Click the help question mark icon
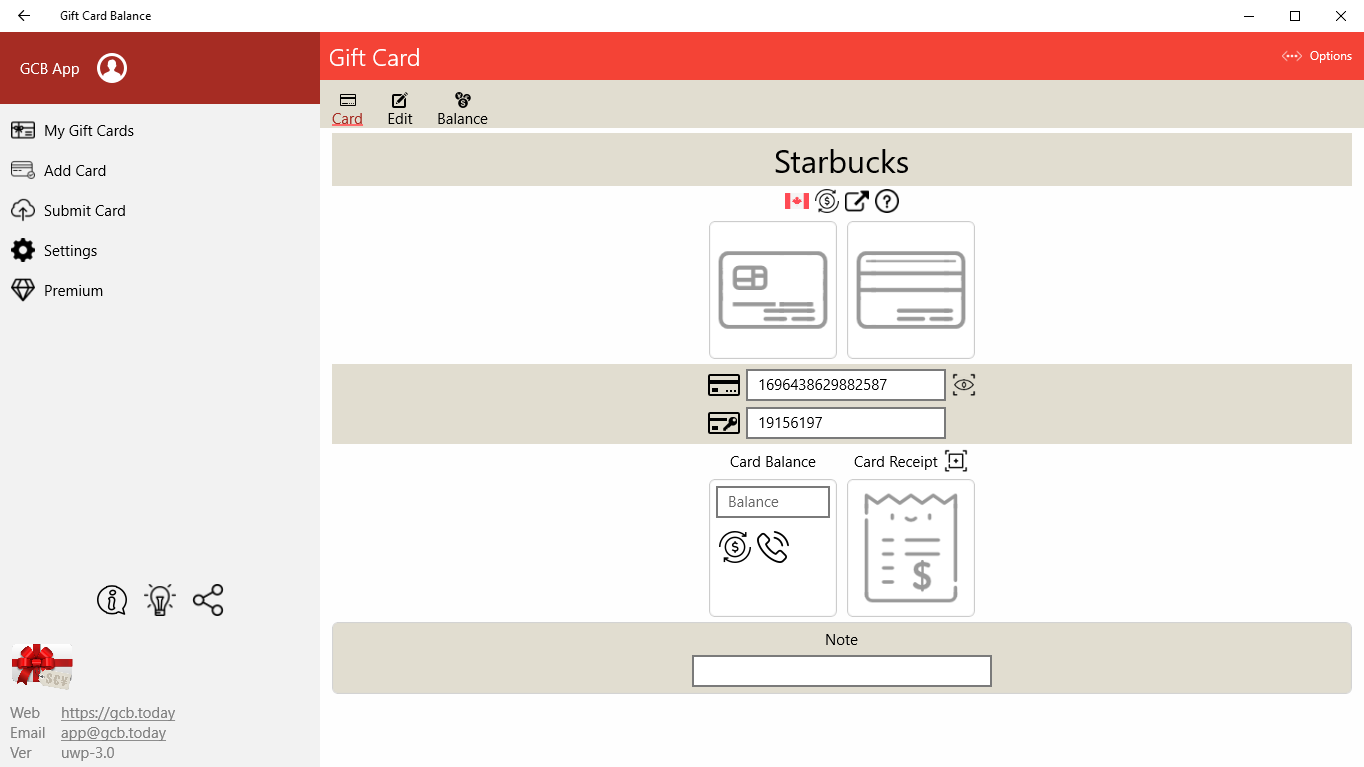Screen dimensions: 1364x767 [887, 201]
